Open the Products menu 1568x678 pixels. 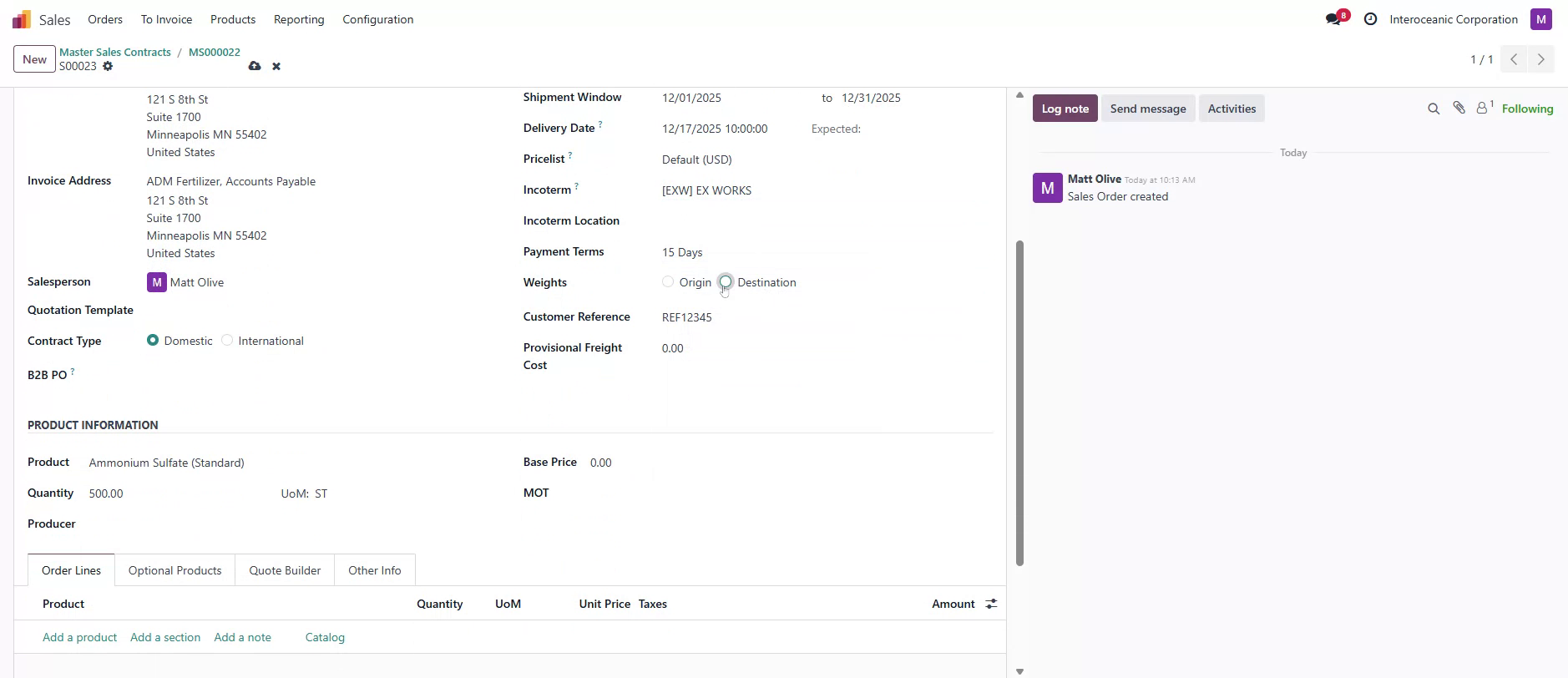(233, 19)
